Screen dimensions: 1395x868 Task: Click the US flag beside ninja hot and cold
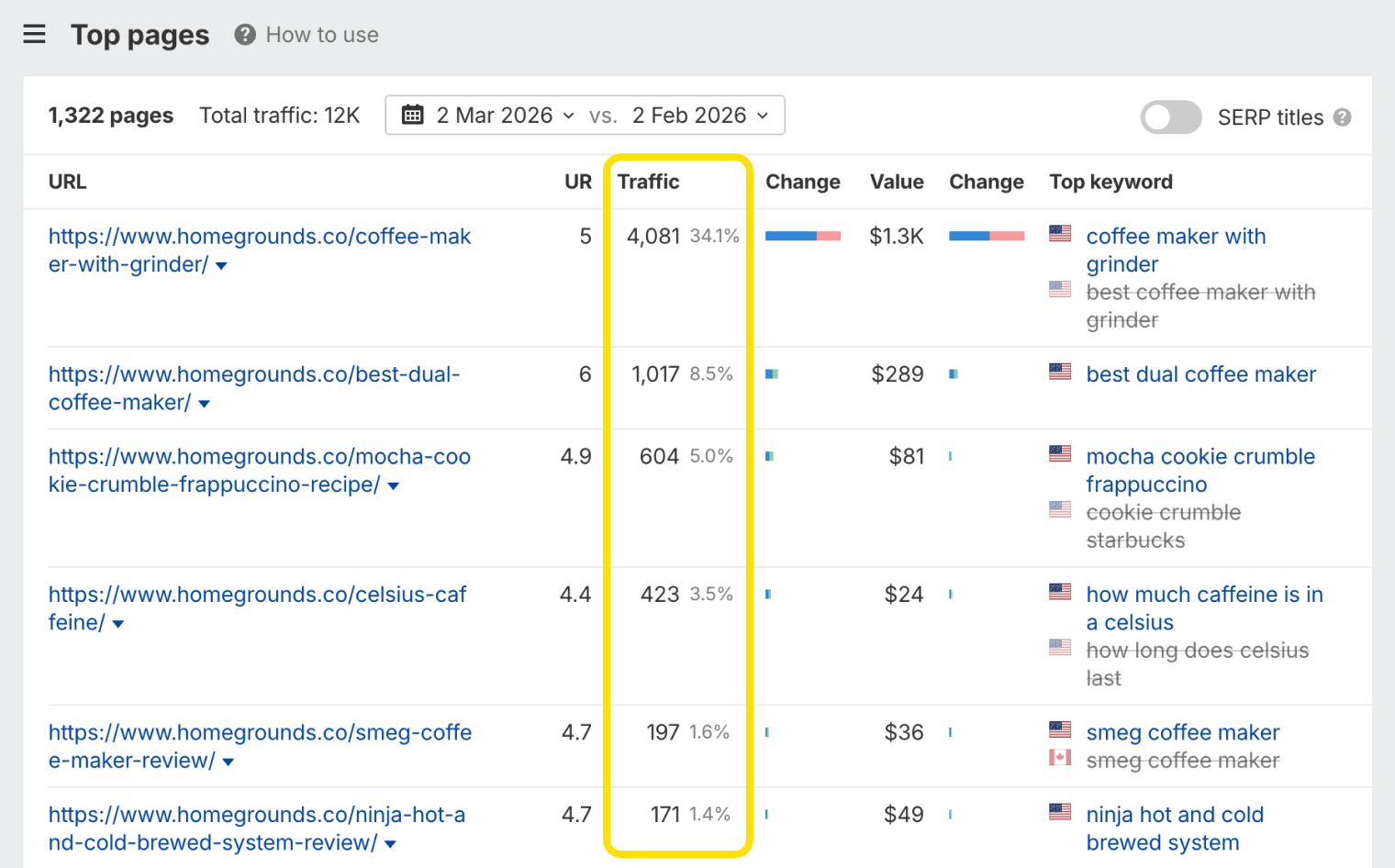(x=1060, y=812)
